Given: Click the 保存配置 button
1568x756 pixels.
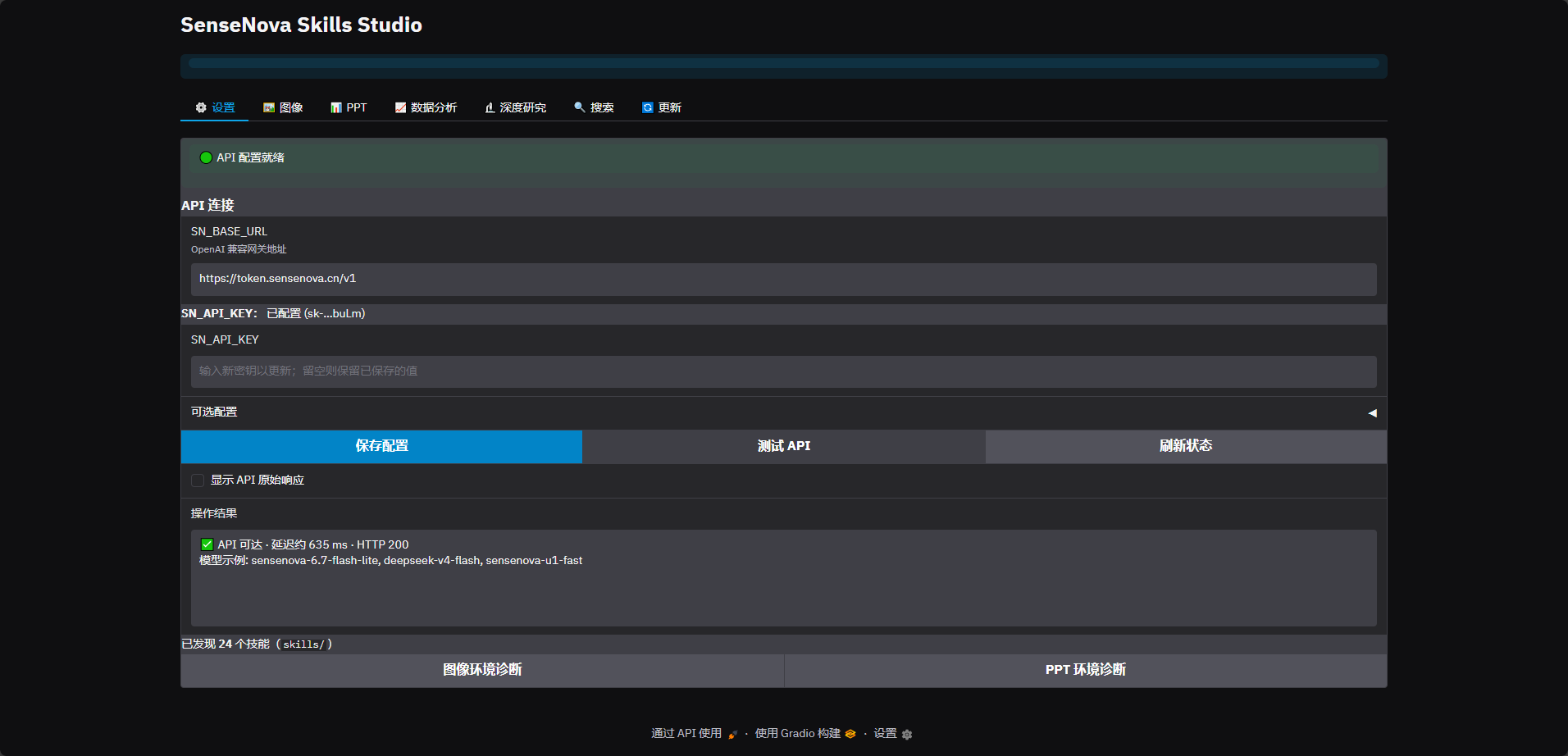Looking at the screenshot, I should (381, 446).
